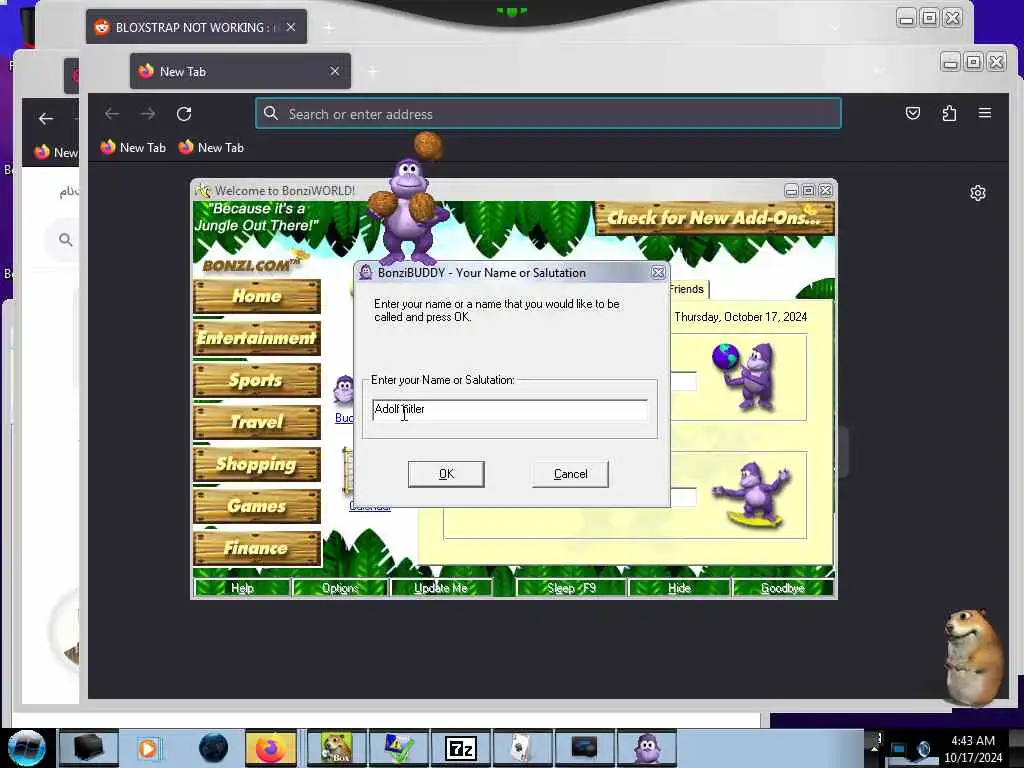Click the Sleep - F9 button

[571, 588]
